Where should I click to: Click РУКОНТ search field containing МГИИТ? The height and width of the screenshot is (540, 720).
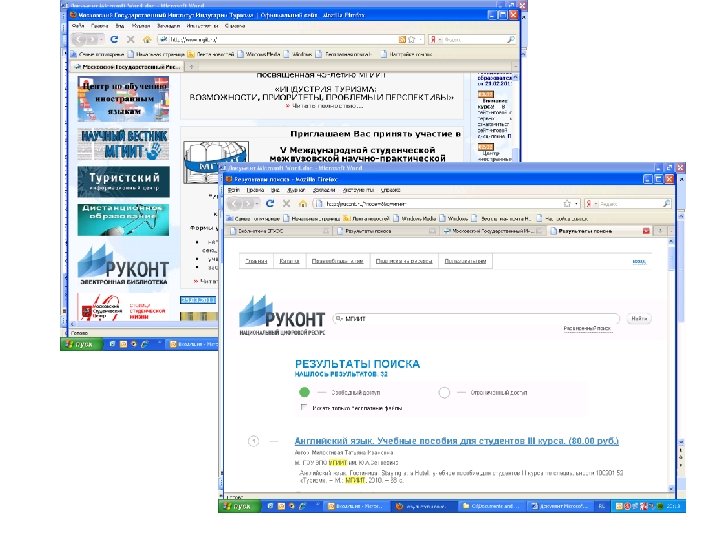point(476,318)
